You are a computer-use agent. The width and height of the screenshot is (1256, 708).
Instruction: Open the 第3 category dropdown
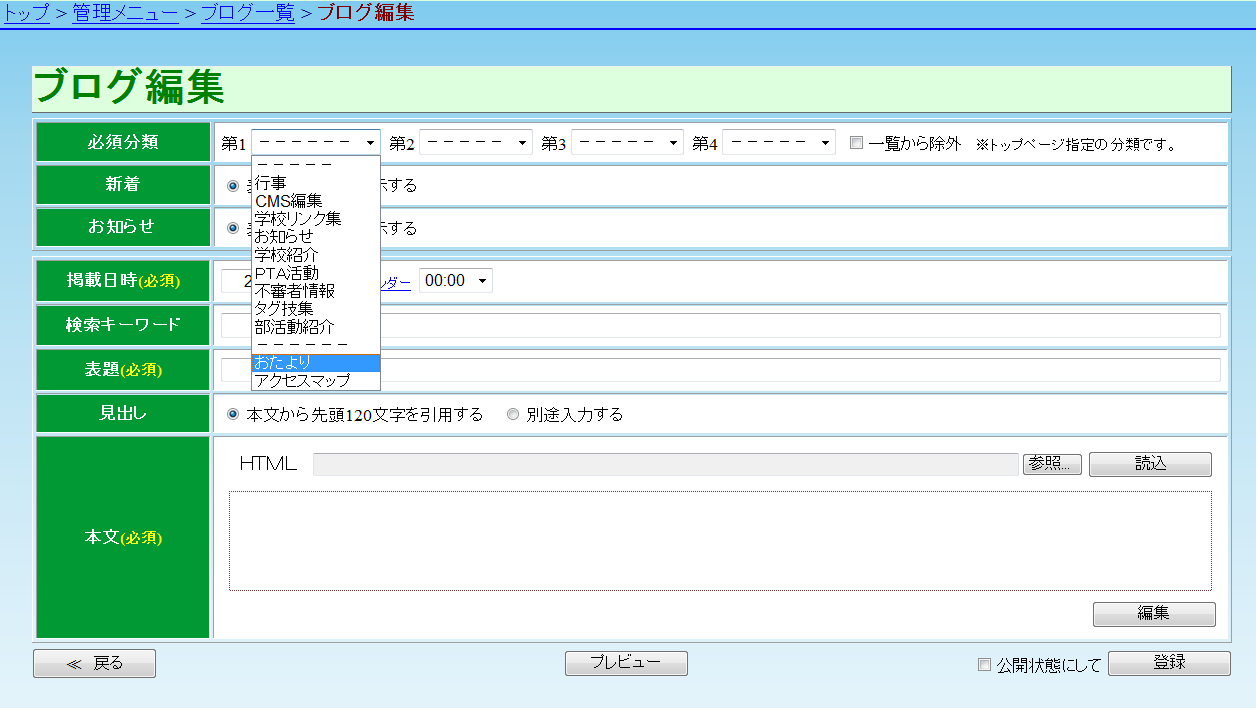click(627, 143)
